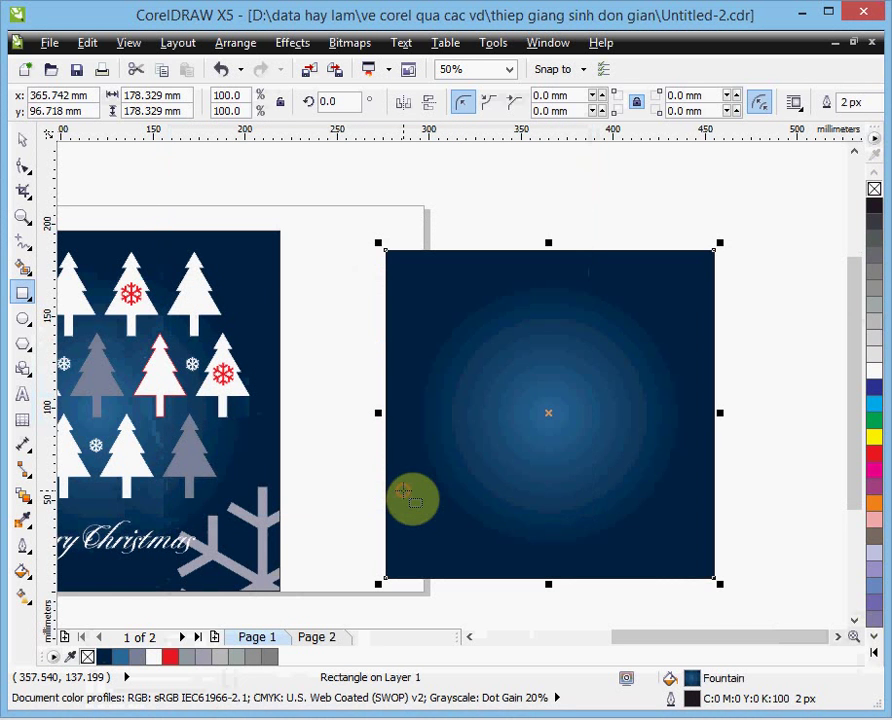
Task: Open the Bitmaps menu
Action: (x=350, y=43)
